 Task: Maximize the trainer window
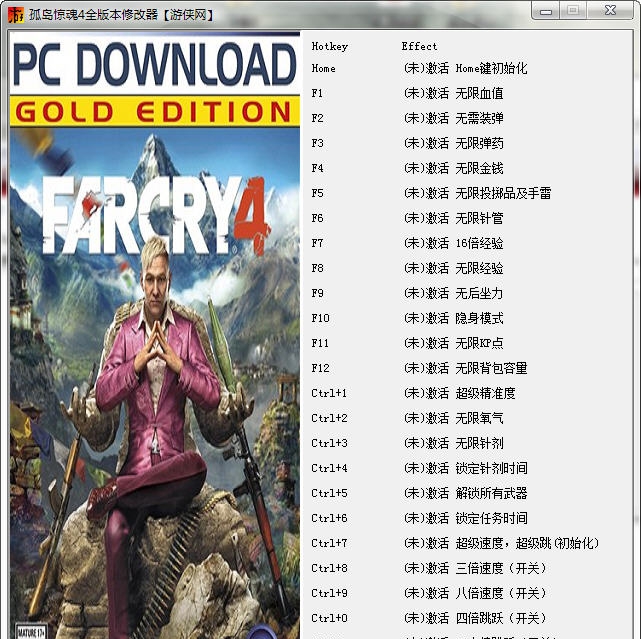point(573,11)
